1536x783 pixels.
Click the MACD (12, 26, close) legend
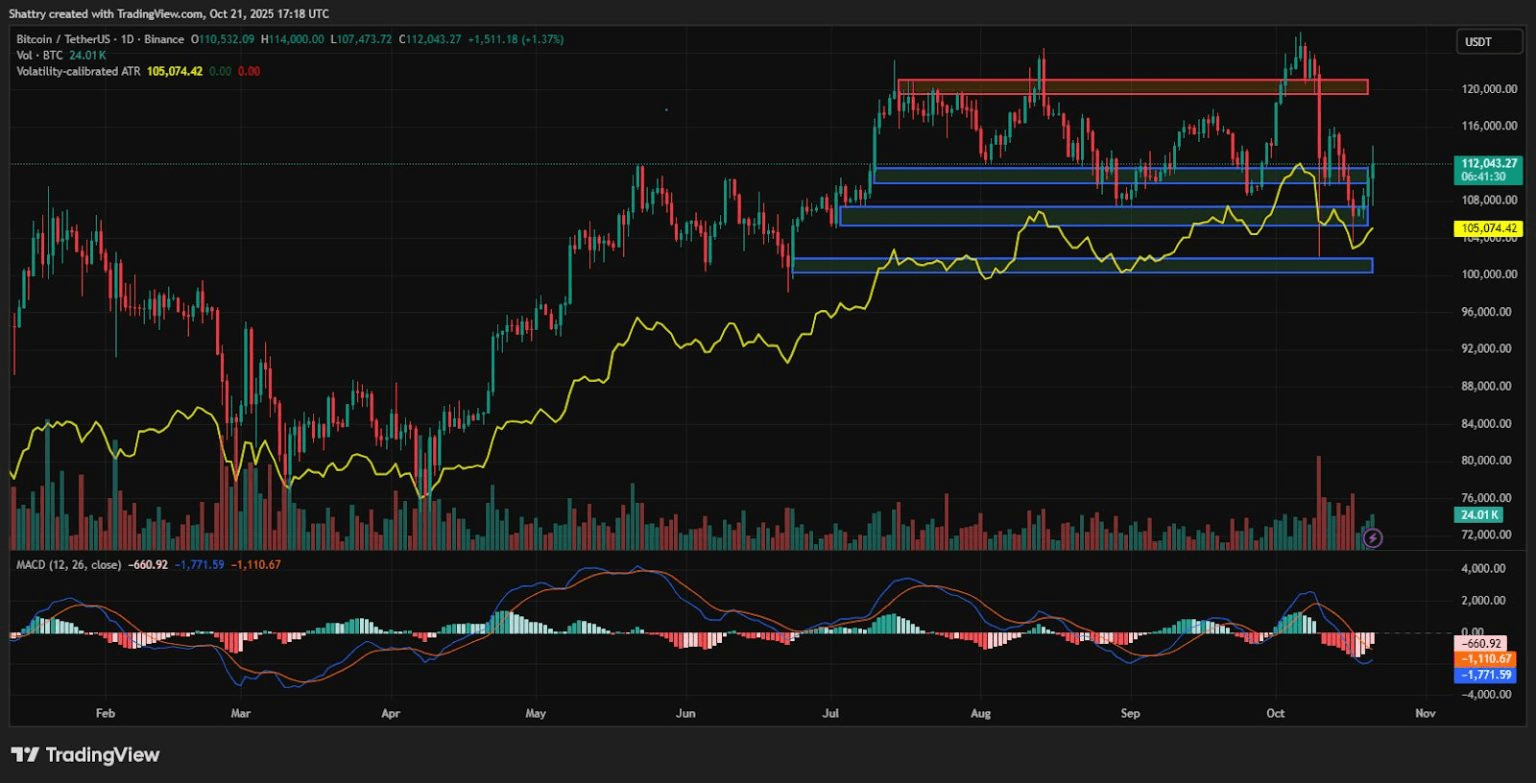click(x=69, y=565)
